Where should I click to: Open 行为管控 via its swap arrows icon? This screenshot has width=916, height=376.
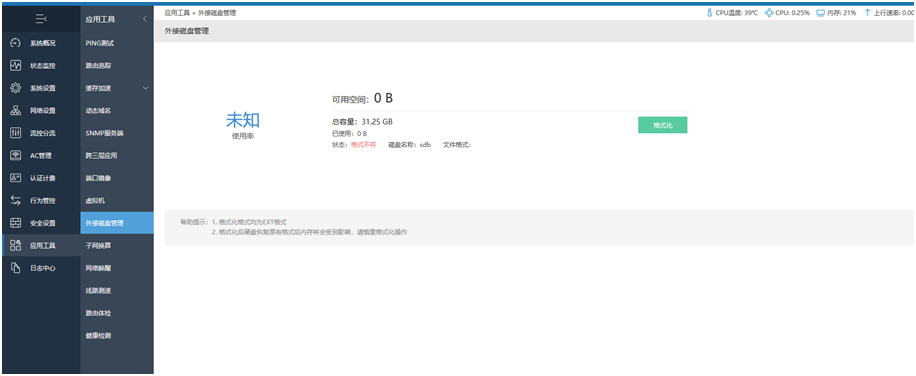pyautogui.click(x=16, y=200)
